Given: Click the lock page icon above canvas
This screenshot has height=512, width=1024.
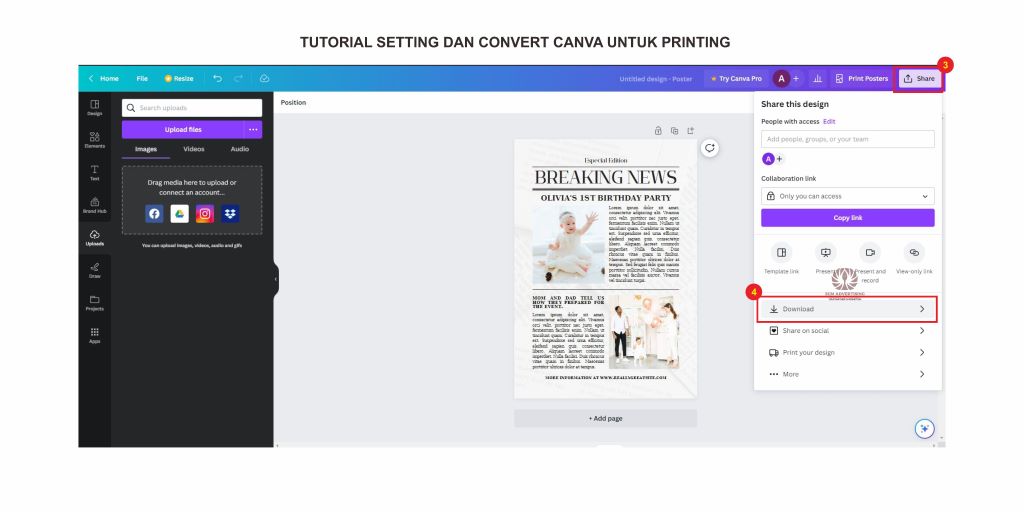Looking at the screenshot, I should (x=658, y=131).
